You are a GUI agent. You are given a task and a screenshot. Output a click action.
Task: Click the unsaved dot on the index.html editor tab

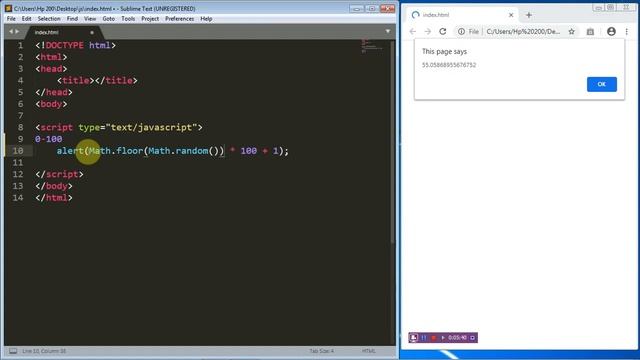[92, 33]
